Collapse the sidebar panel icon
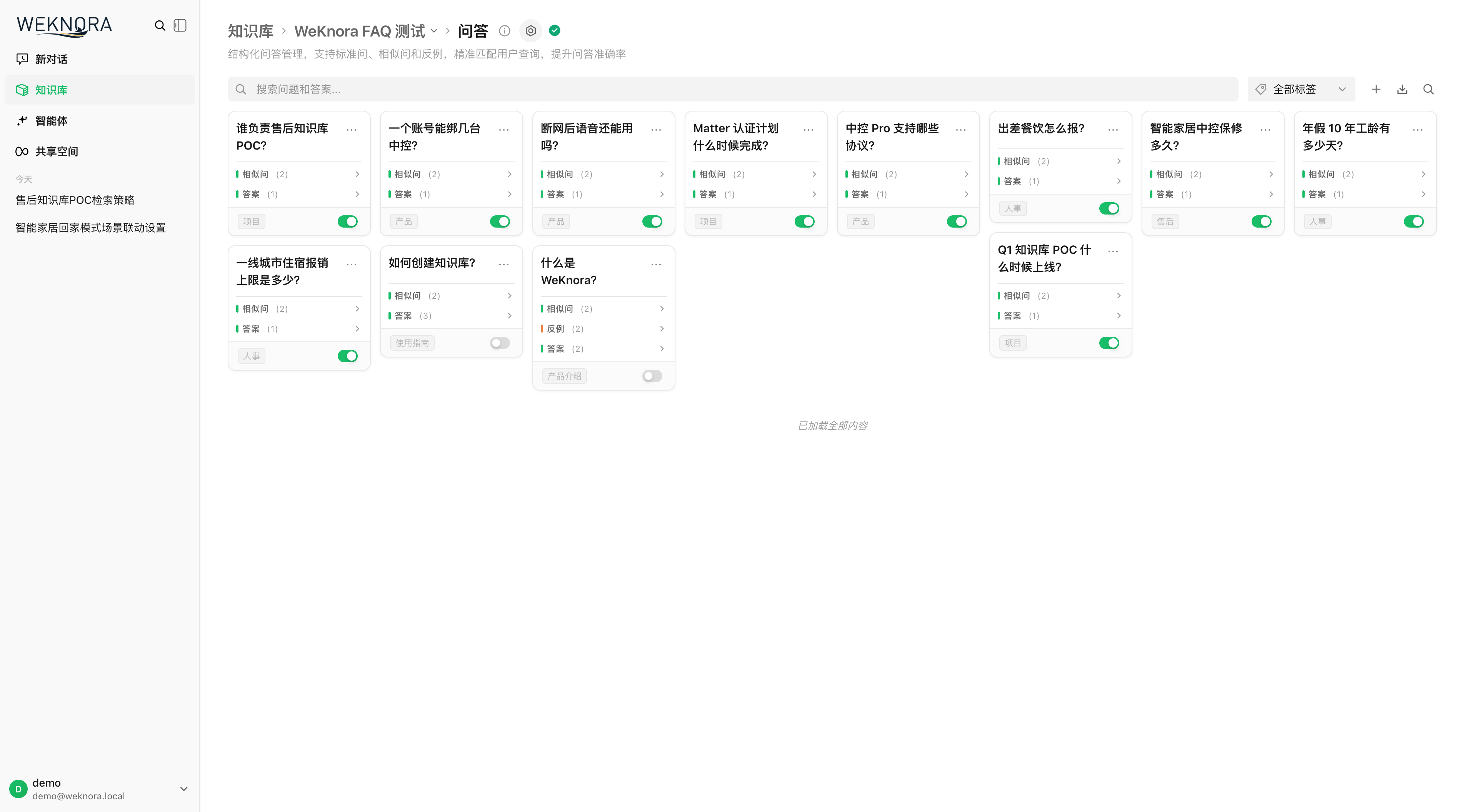This screenshot has height=812, width=1477. pos(180,25)
